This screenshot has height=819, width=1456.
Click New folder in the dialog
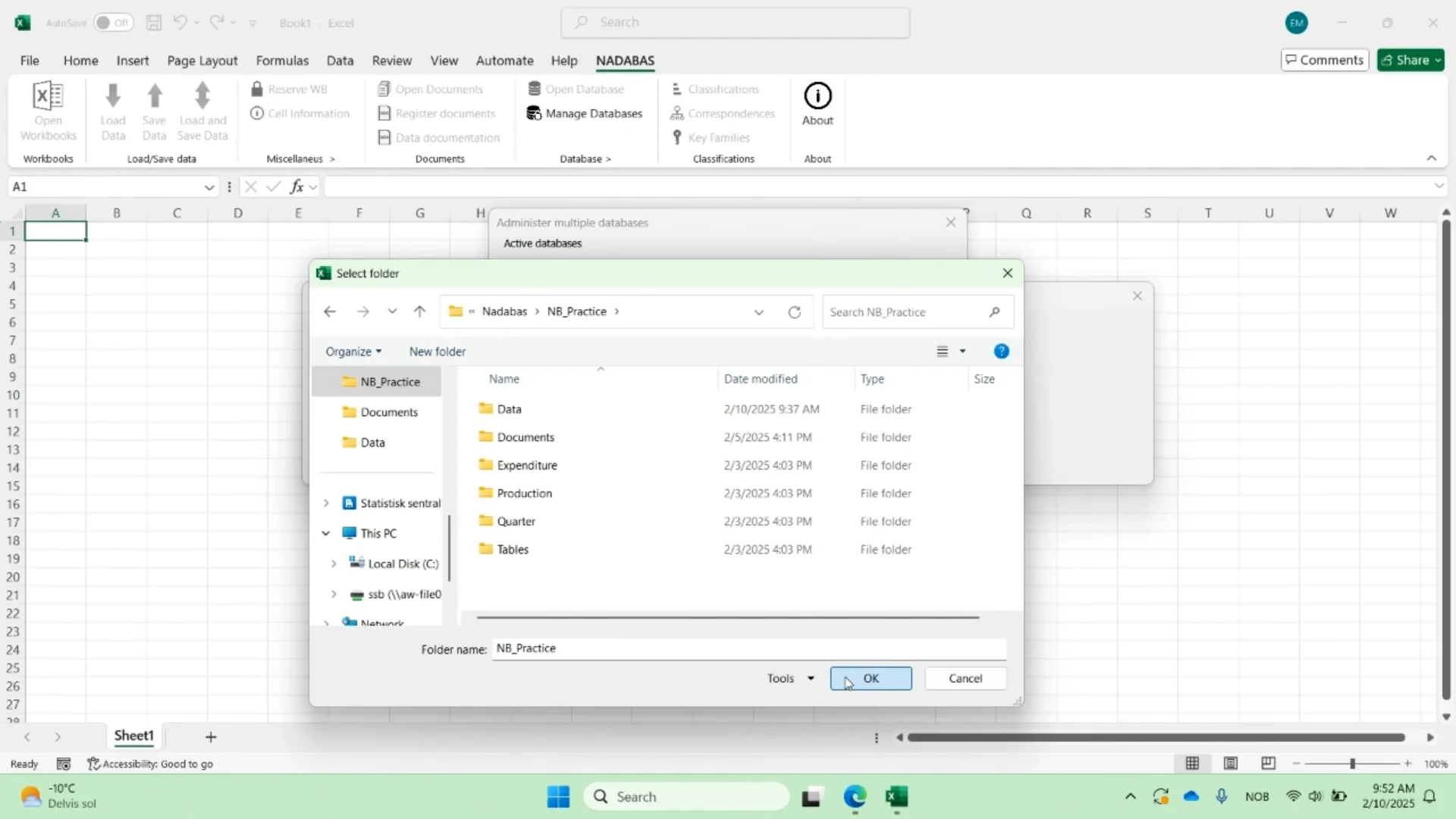[437, 351]
